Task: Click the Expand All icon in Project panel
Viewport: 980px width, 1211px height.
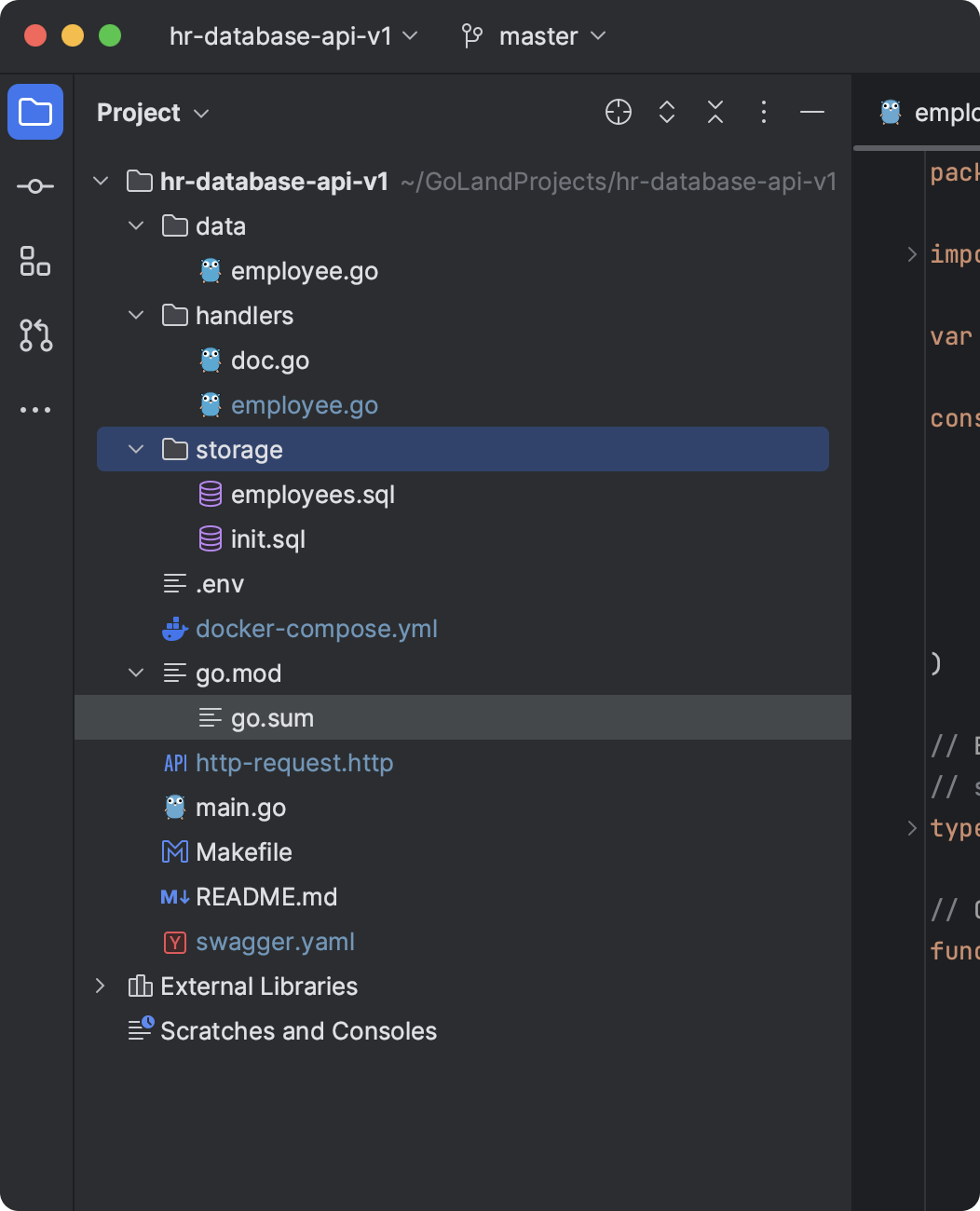Action: (x=667, y=112)
